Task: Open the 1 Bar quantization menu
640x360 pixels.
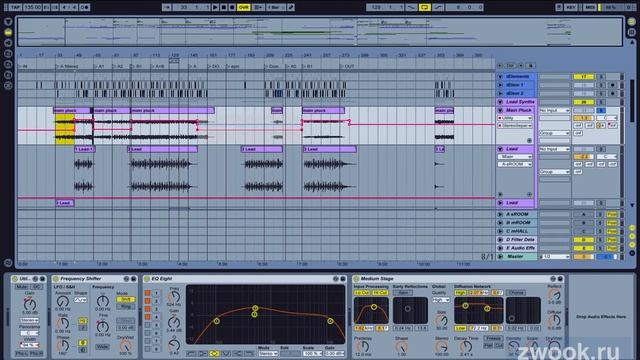Action: [x=276, y=7]
